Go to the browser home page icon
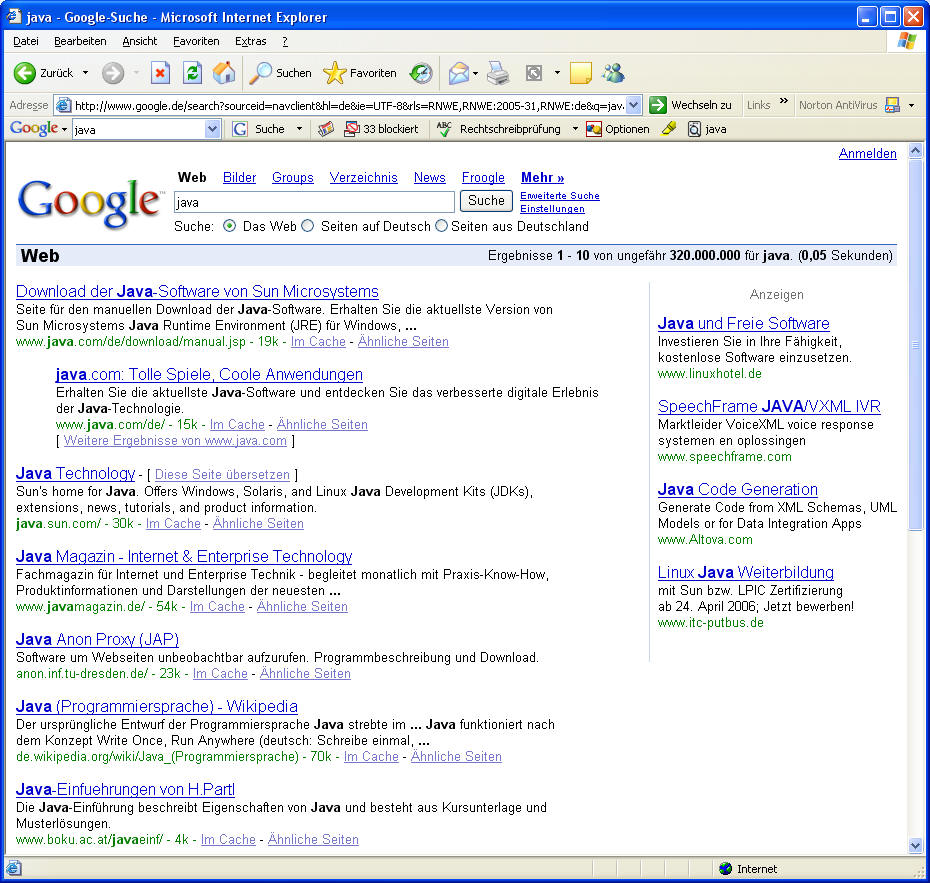The width and height of the screenshot is (930, 883). pyautogui.click(x=224, y=73)
